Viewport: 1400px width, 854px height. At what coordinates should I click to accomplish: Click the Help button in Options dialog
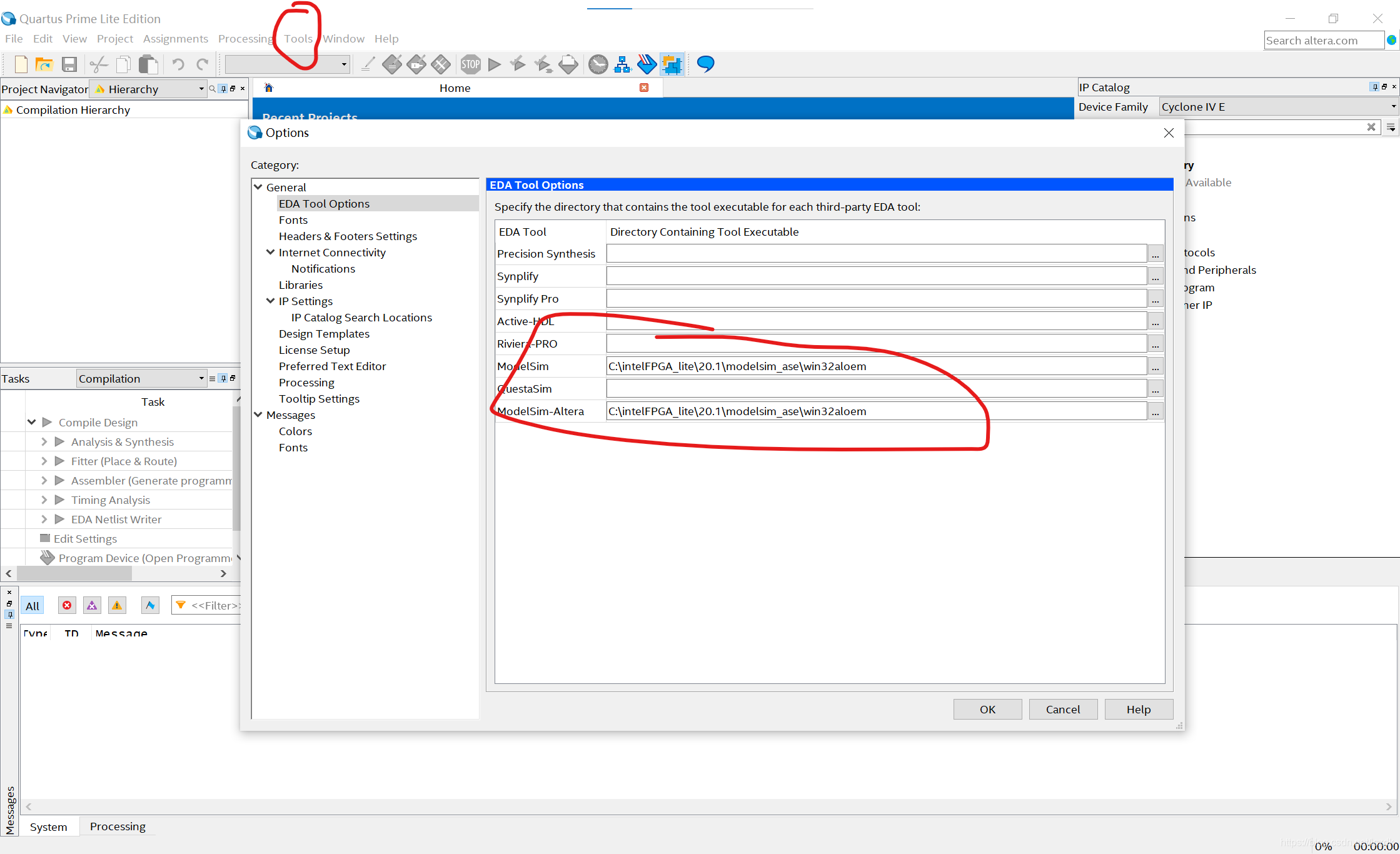[x=1139, y=709]
